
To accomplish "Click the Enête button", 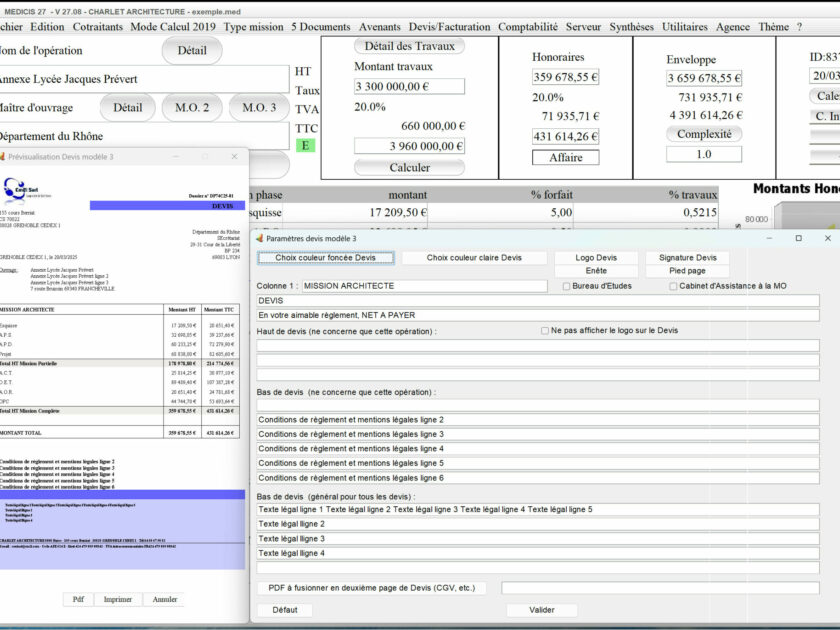I will pyautogui.click(x=596, y=271).
